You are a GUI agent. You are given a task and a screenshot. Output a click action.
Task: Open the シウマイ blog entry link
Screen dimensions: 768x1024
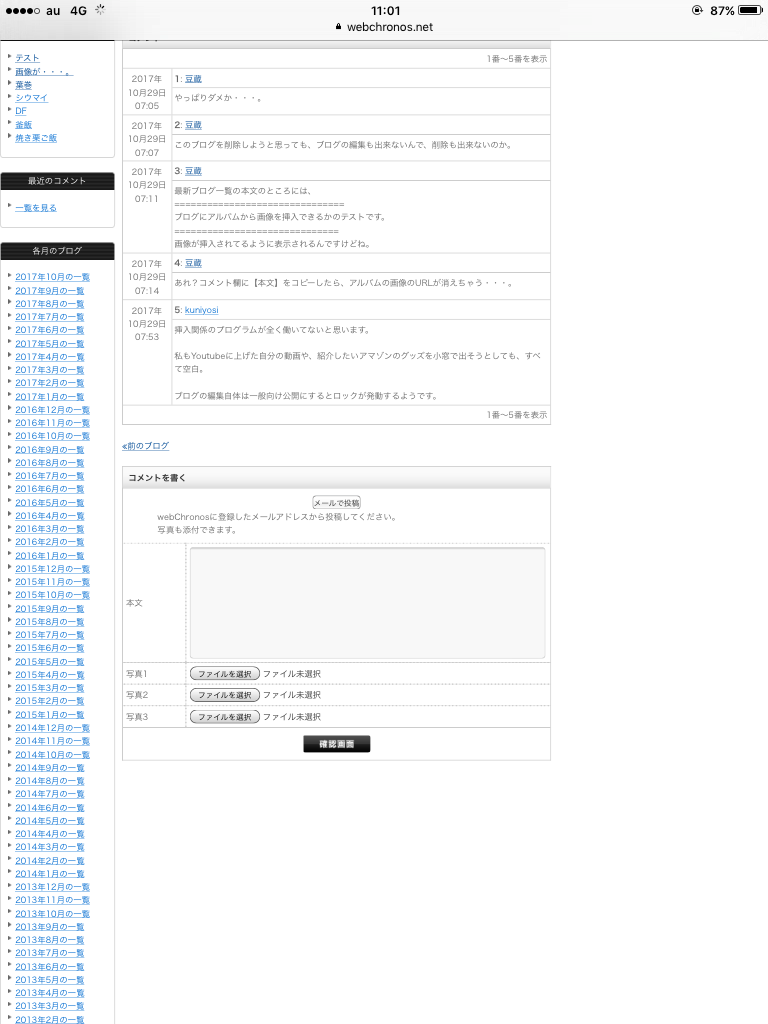(x=31, y=97)
